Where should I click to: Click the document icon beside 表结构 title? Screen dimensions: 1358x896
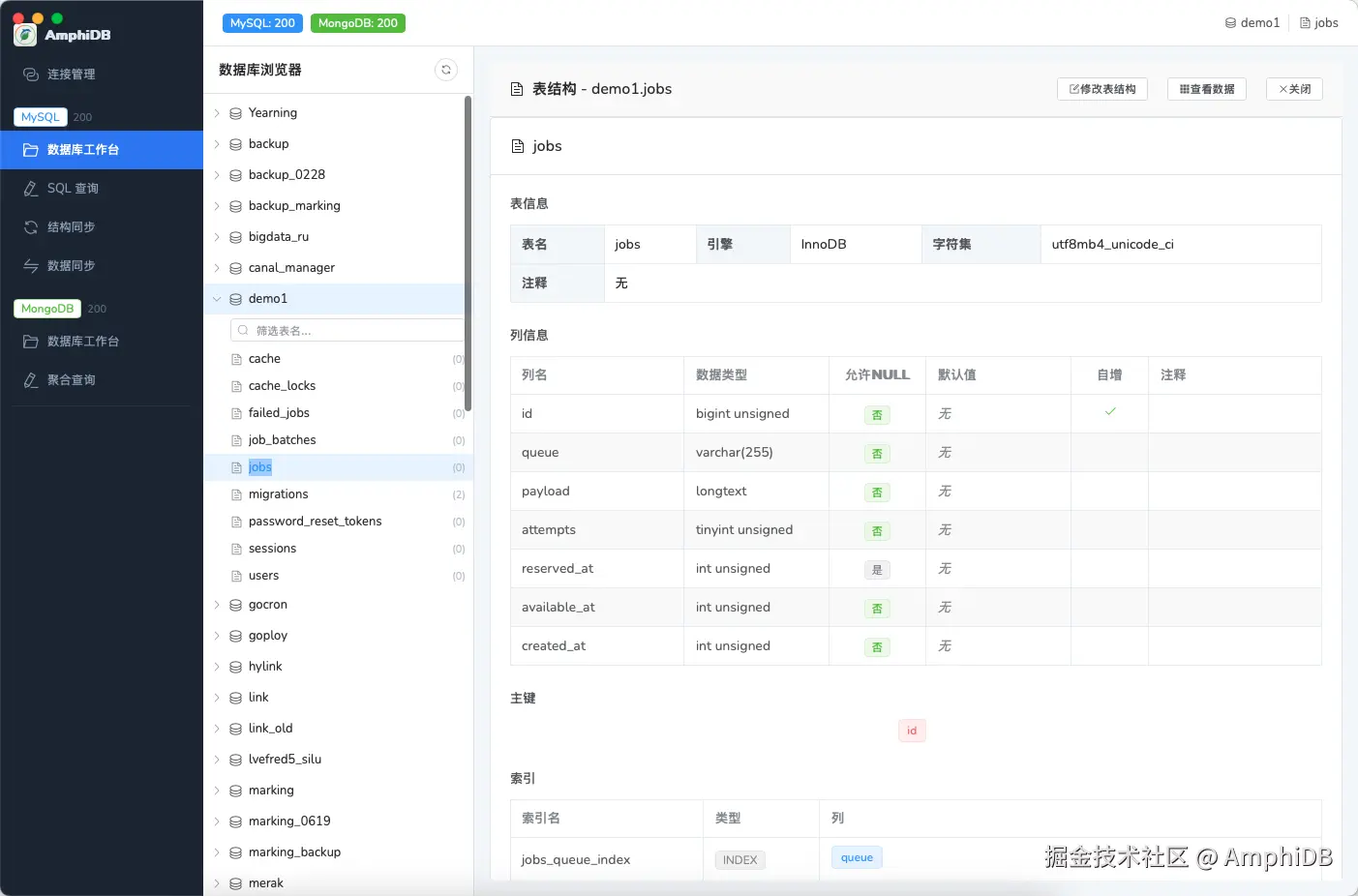tap(517, 89)
